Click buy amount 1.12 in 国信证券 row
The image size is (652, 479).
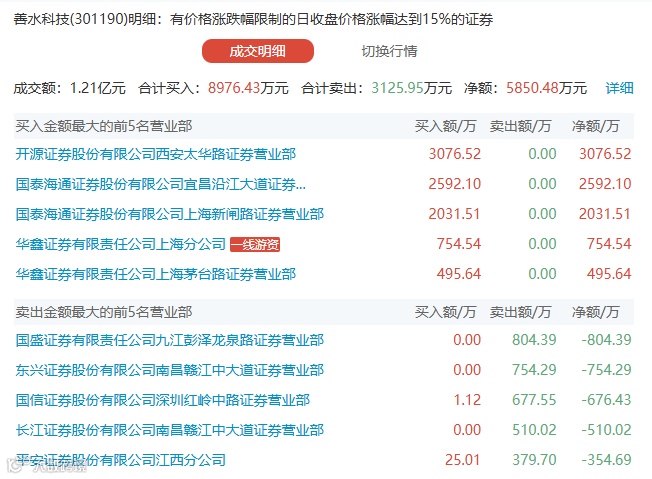tap(467, 400)
